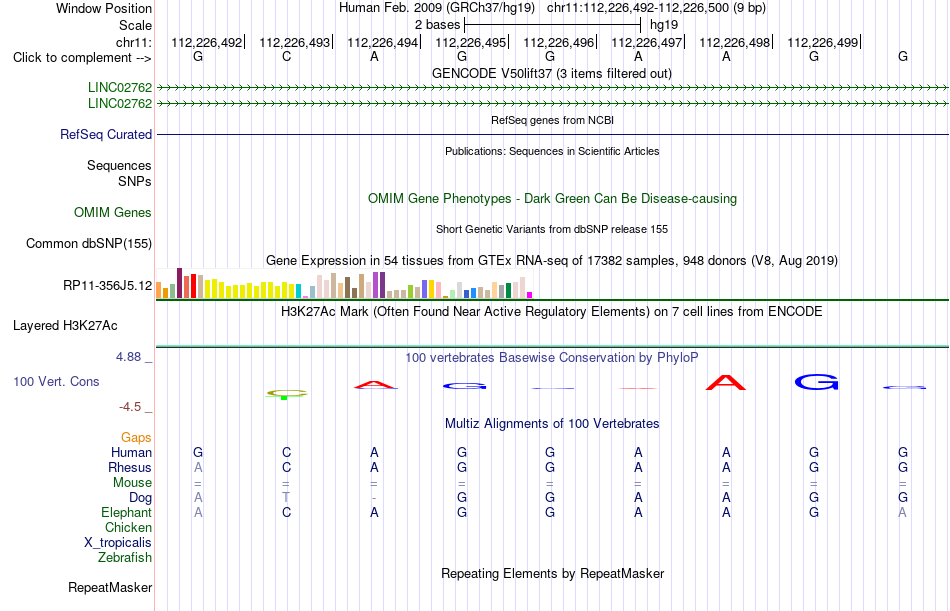Click the Rhesus alignment row label

click(130, 468)
